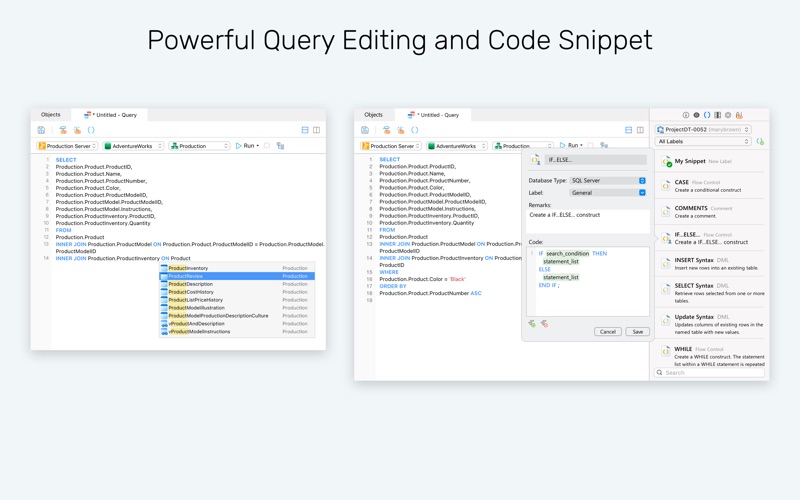
Task: Select Untitled - Query tab in left window
Action: [x=110, y=115]
